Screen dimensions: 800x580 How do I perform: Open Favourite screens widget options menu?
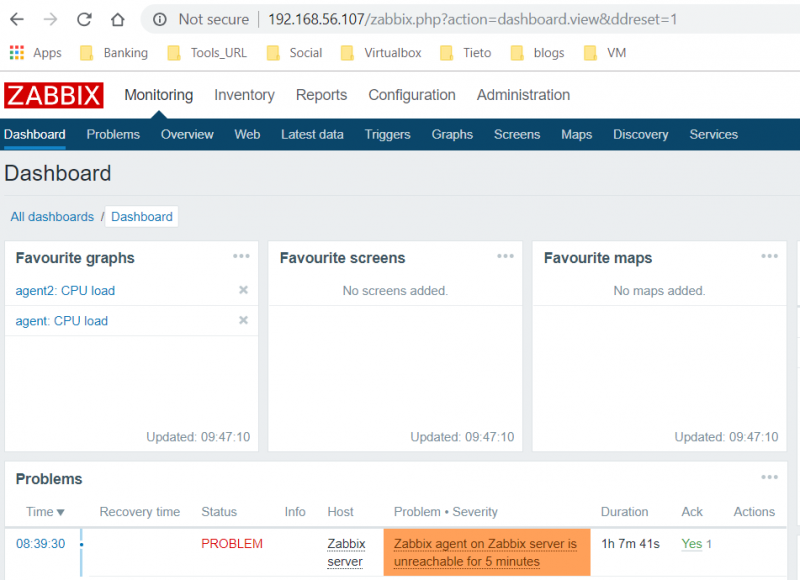click(x=505, y=257)
